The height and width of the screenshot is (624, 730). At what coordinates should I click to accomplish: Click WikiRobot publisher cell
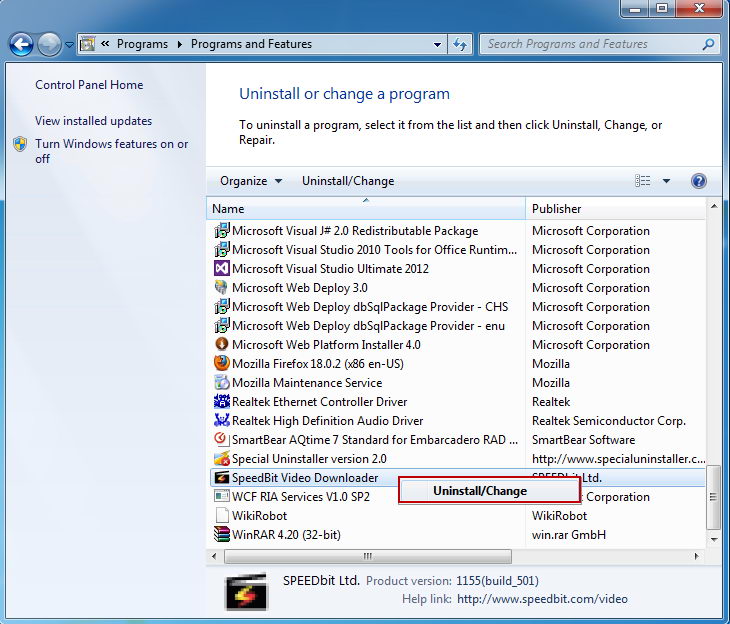559,516
